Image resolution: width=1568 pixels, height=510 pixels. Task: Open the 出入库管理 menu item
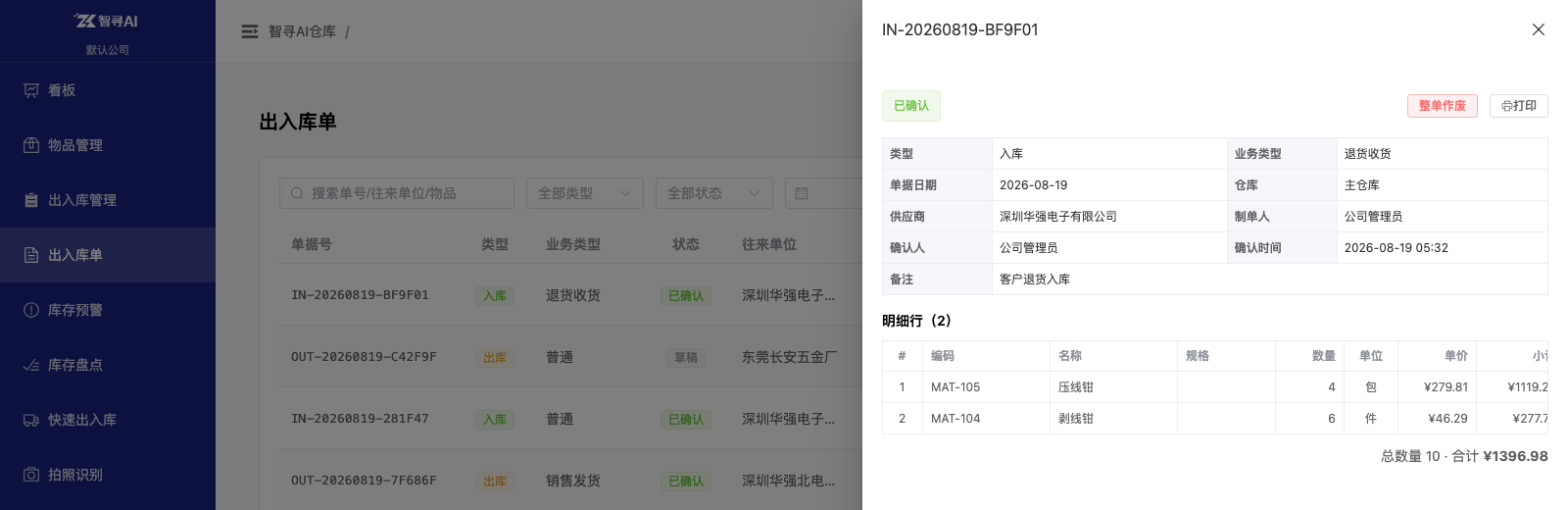[108, 200]
